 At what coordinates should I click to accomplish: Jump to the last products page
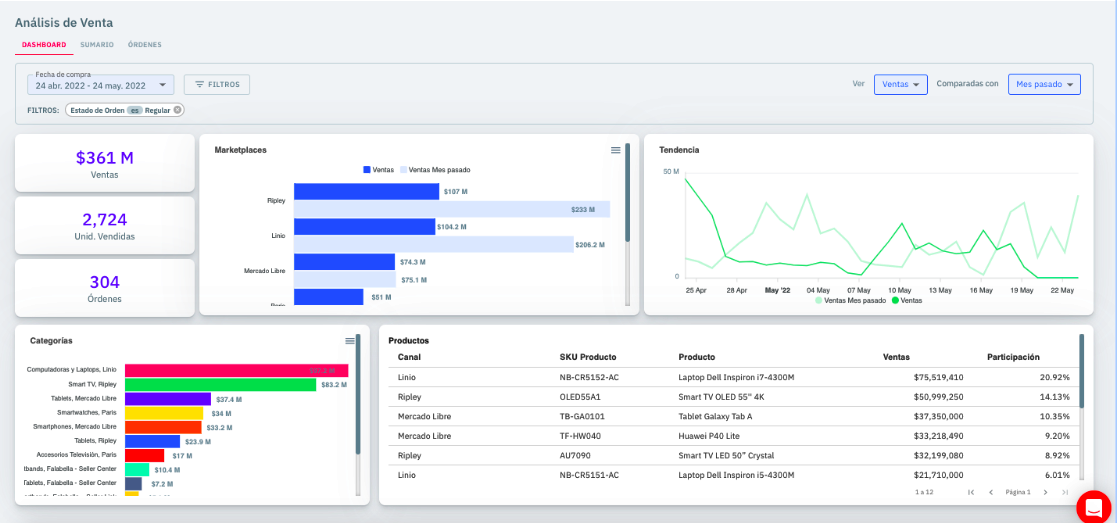tap(1064, 492)
